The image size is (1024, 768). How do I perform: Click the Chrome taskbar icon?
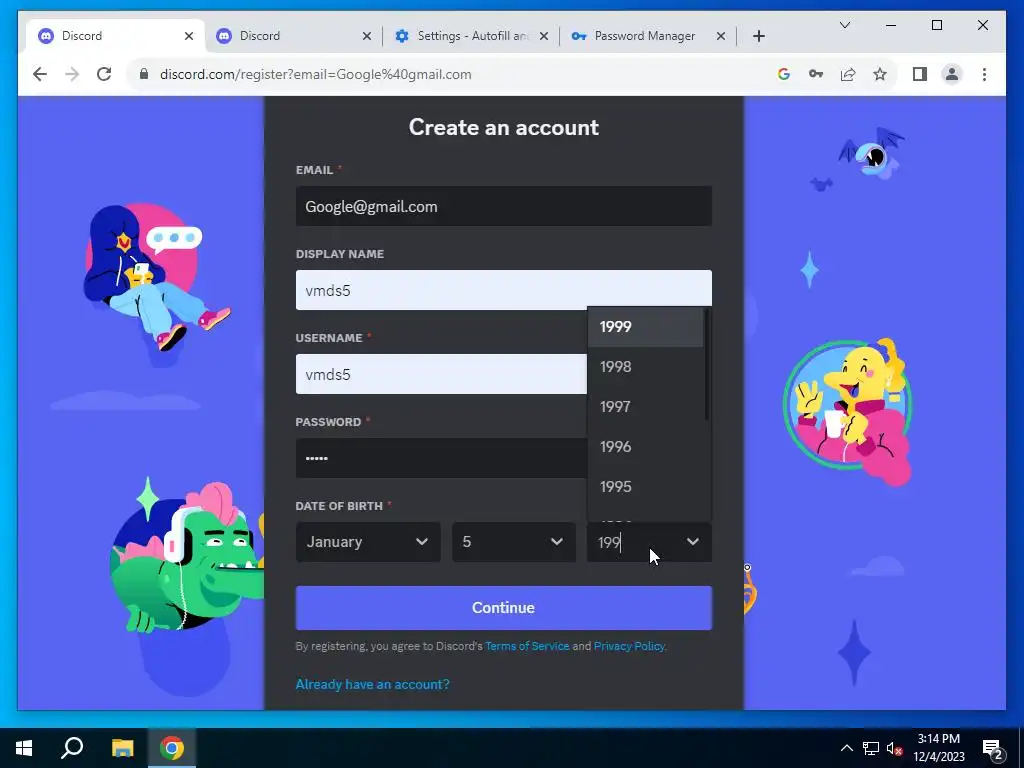click(172, 748)
